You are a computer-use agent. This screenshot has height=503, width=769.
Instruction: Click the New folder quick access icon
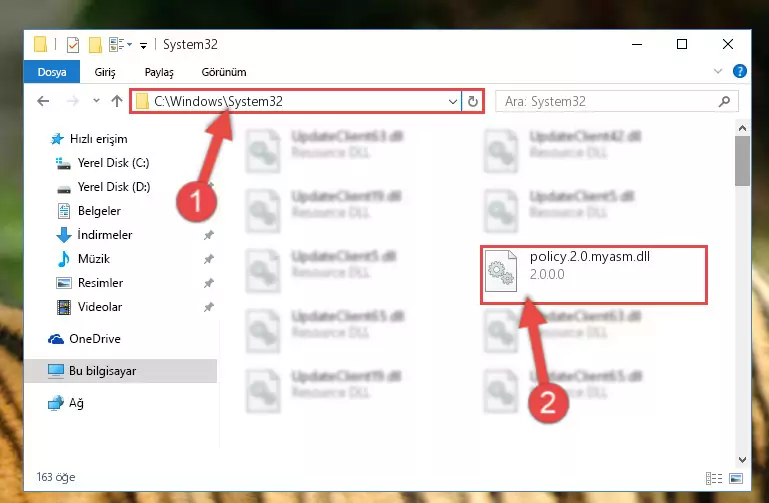click(95, 45)
